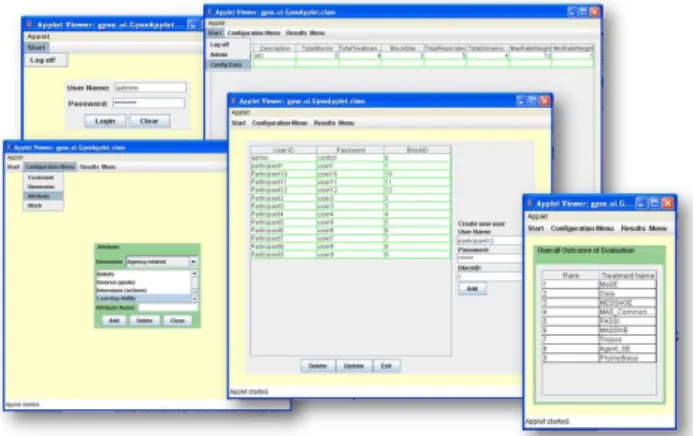Select Config Data in the open Start menu
Screen dimensions: 693x436
(x=226, y=65)
